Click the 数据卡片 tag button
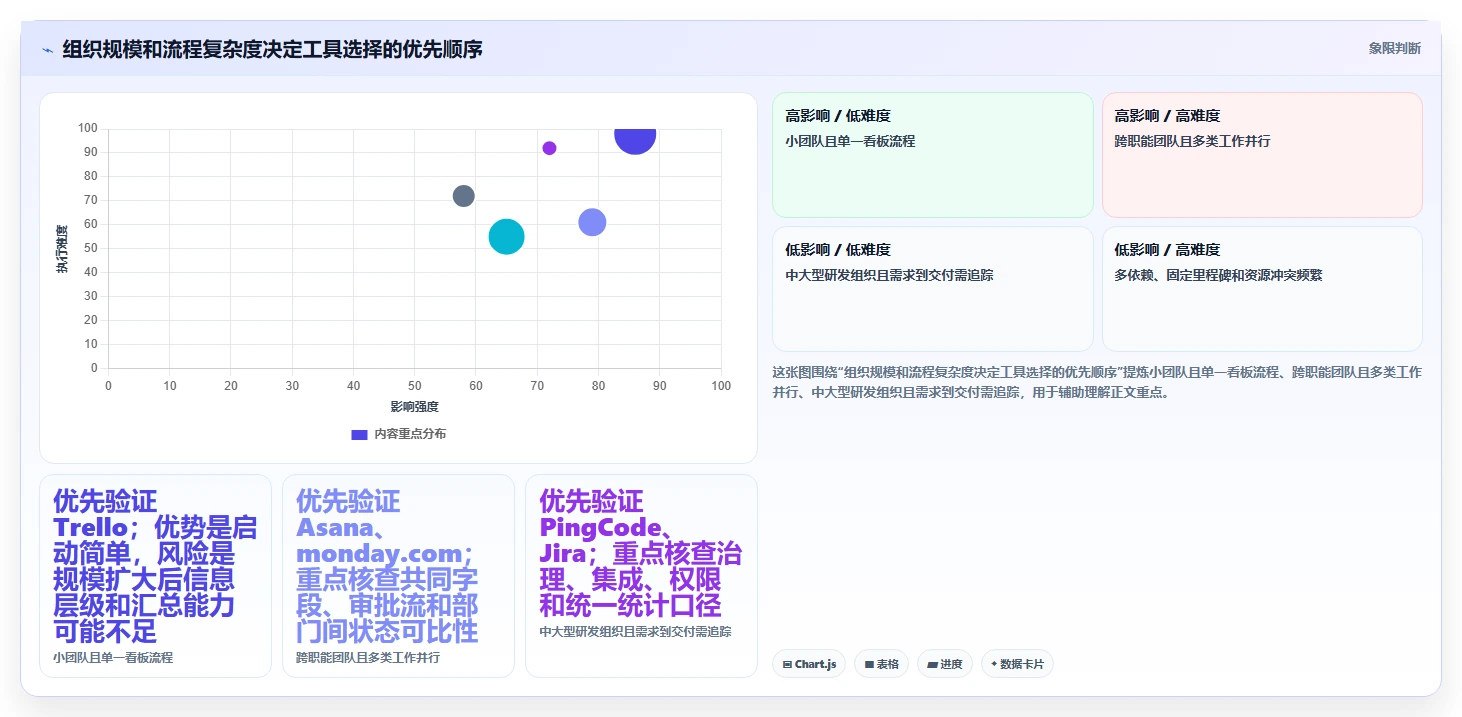This screenshot has width=1462, height=717. point(1017,664)
